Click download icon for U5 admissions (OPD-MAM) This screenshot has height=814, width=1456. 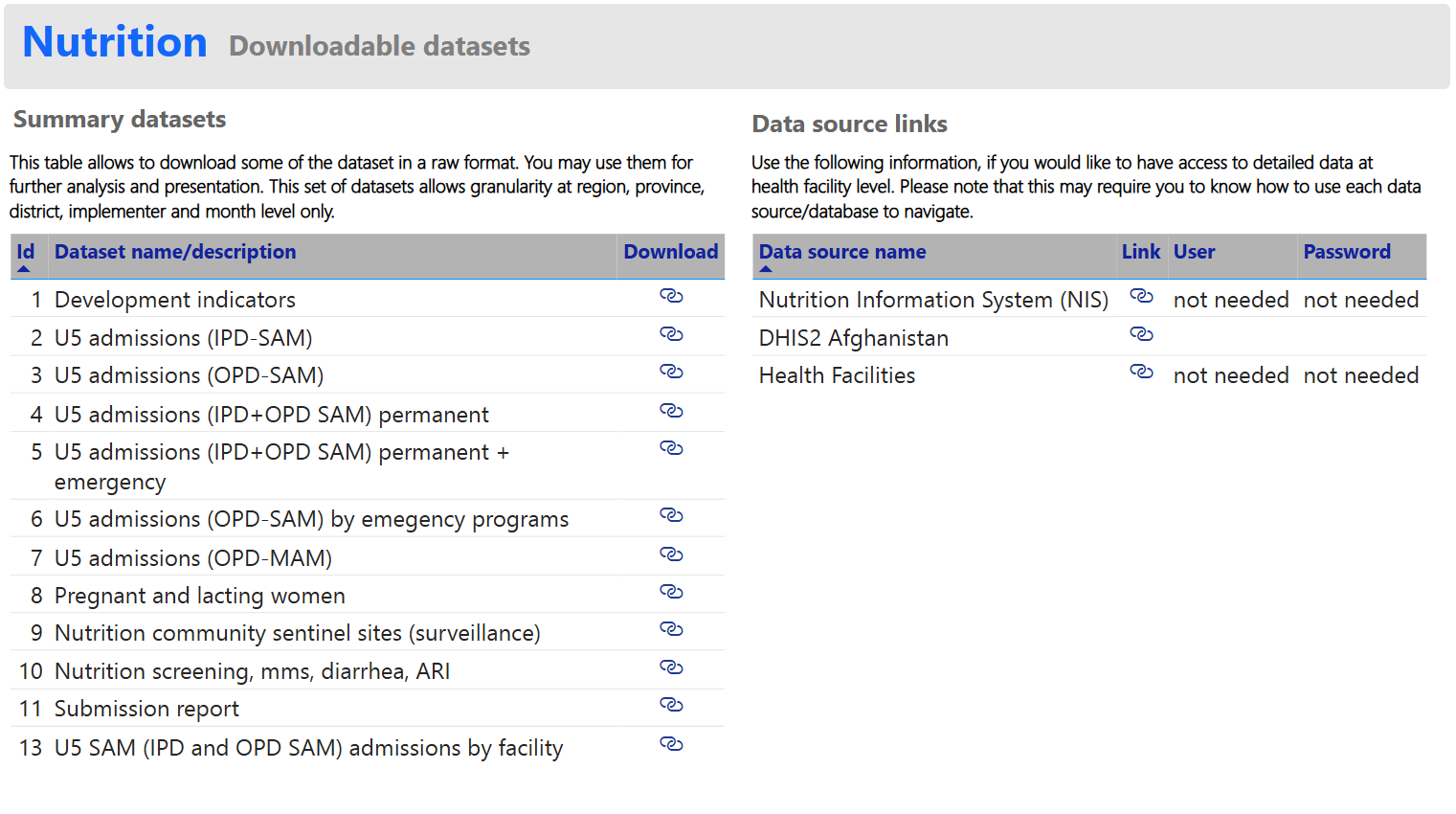[671, 554]
